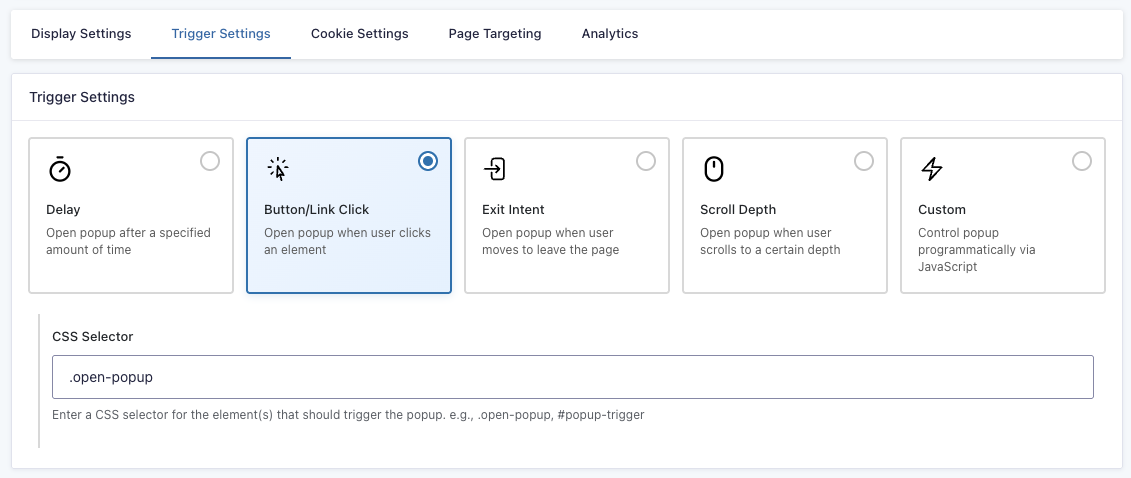Choose the Exit Intent radio button
This screenshot has height=478, width=1131.
(x=646, y=161)
